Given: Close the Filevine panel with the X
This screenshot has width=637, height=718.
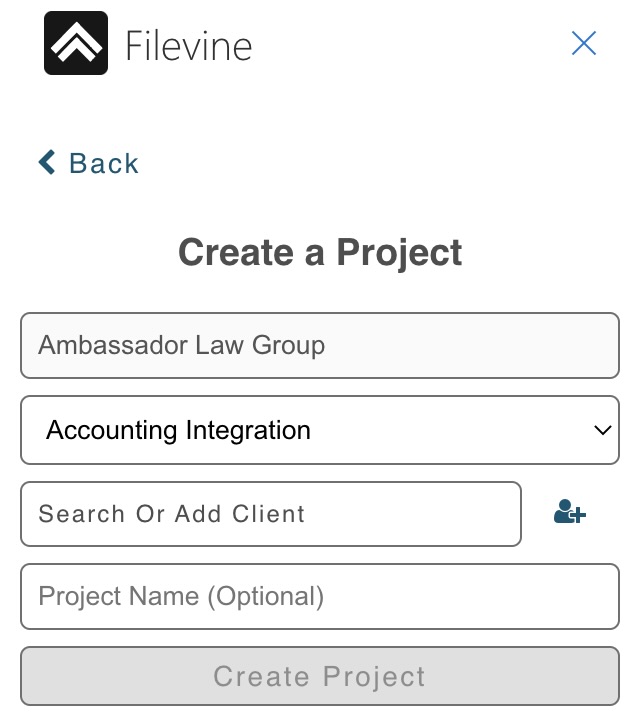Looking at the screenshot, I should pyautogui.click(x=584, y=43).
